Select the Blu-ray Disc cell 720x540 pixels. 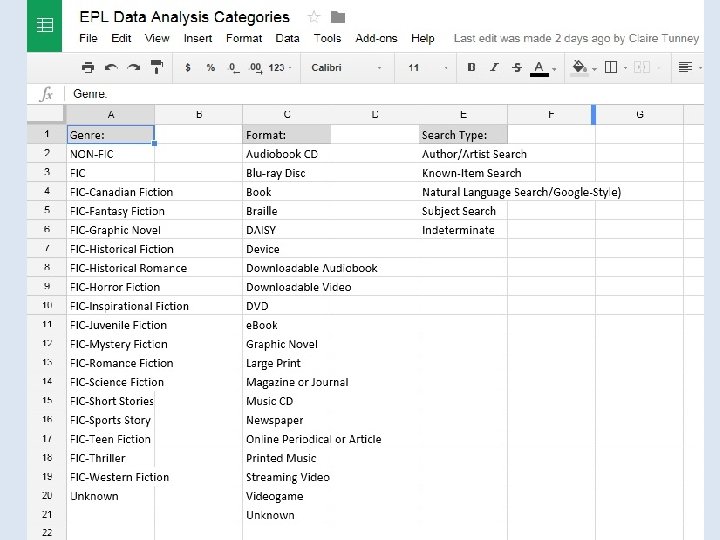(x=287, y=173)
